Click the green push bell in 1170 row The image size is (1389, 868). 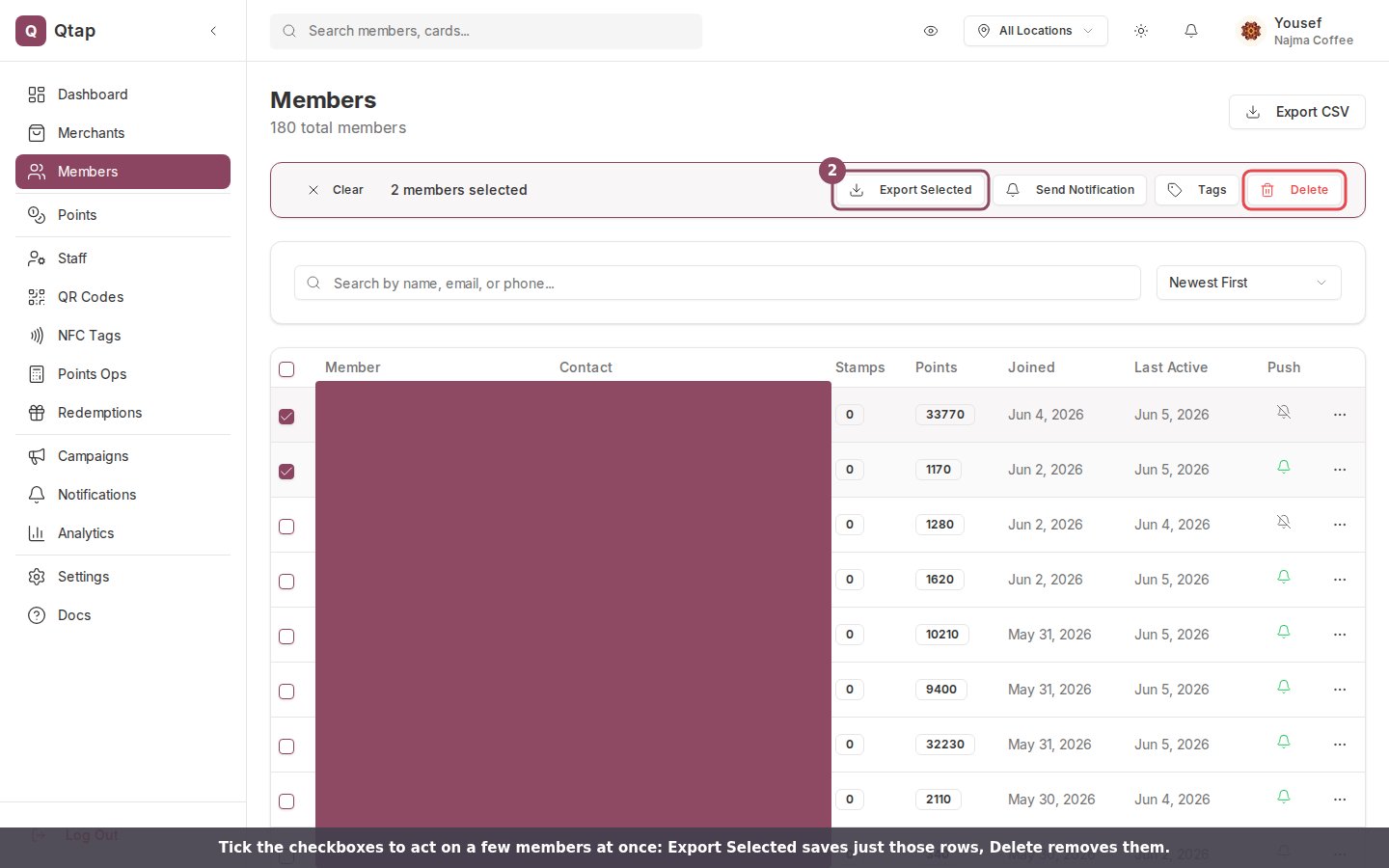[x=1284, y=467]
